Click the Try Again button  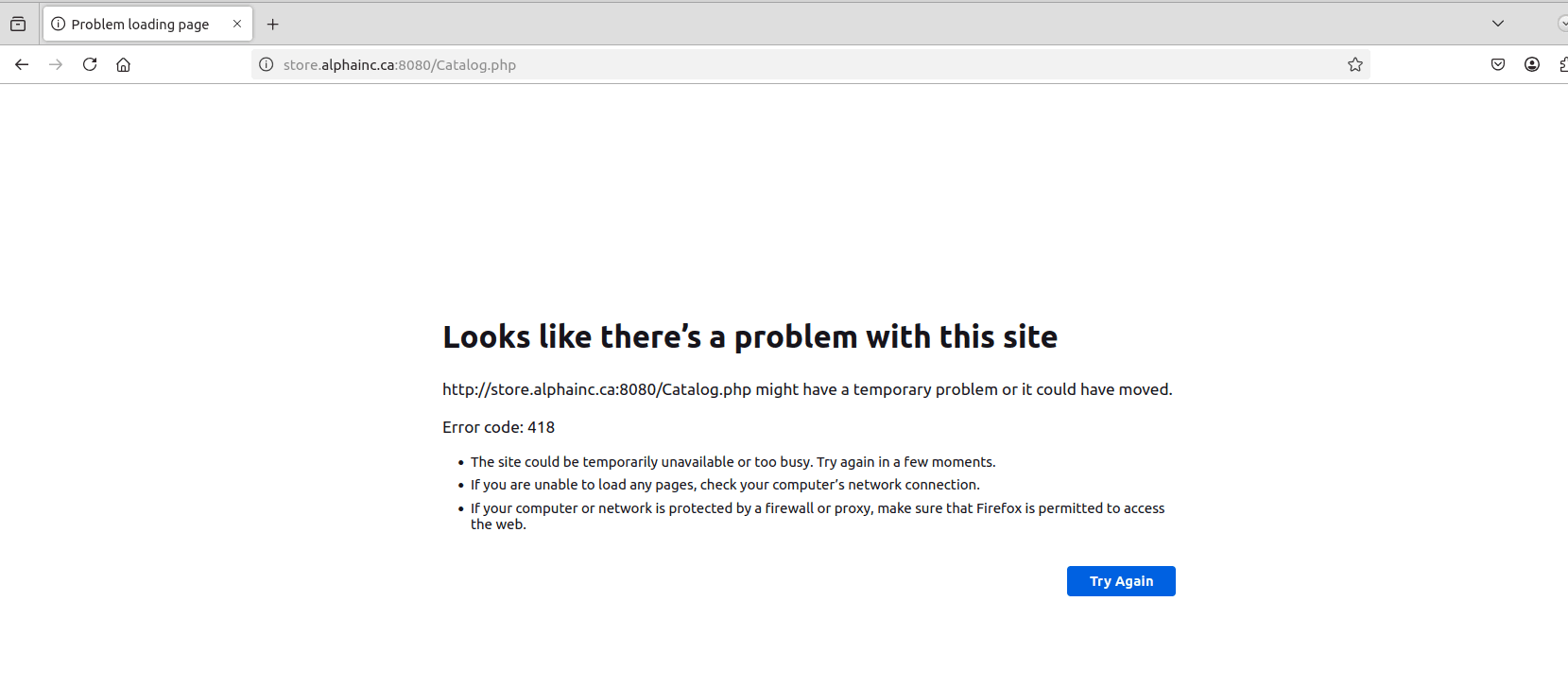1121,581
